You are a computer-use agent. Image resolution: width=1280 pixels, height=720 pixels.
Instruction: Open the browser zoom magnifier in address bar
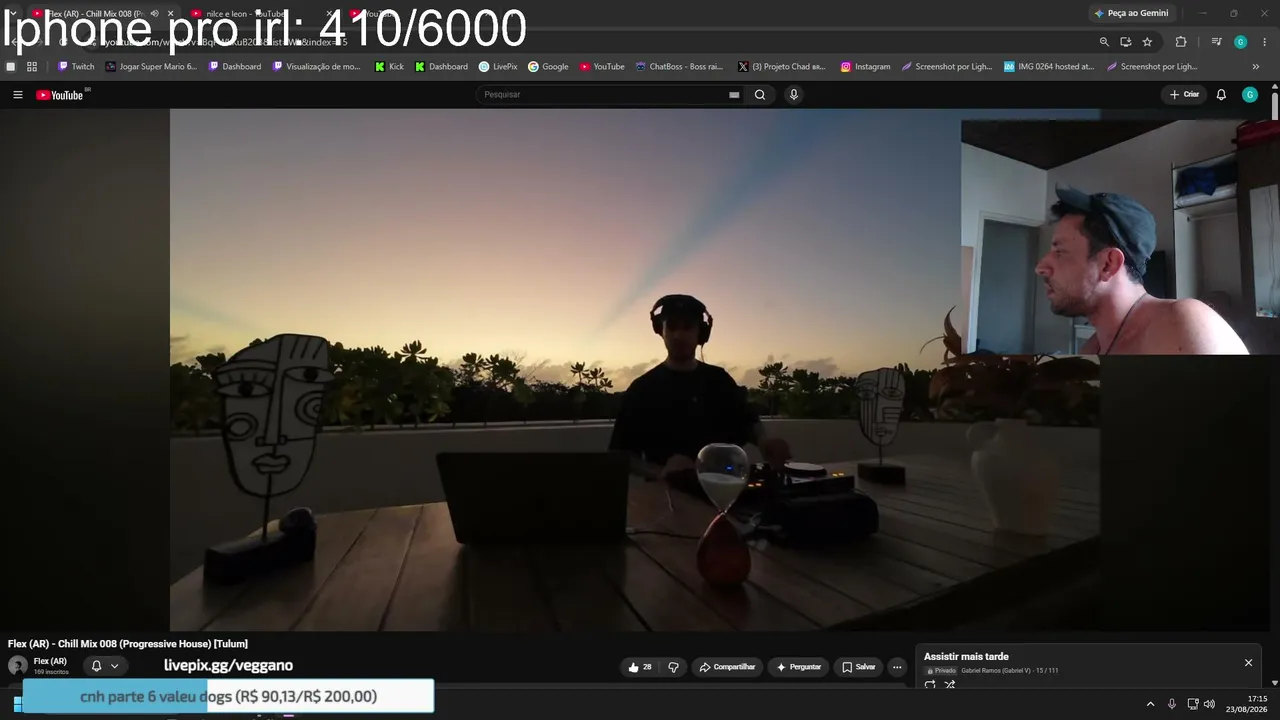pyautogui.click(x=1104, y=42)
